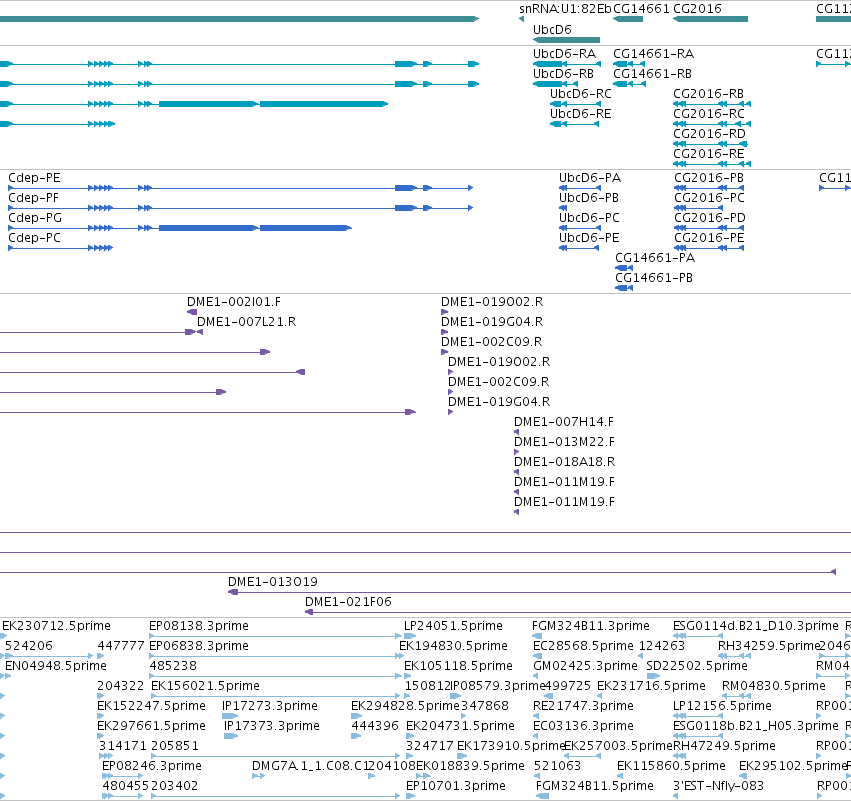Click EK194830.5prime EST label

click(453, 646)
